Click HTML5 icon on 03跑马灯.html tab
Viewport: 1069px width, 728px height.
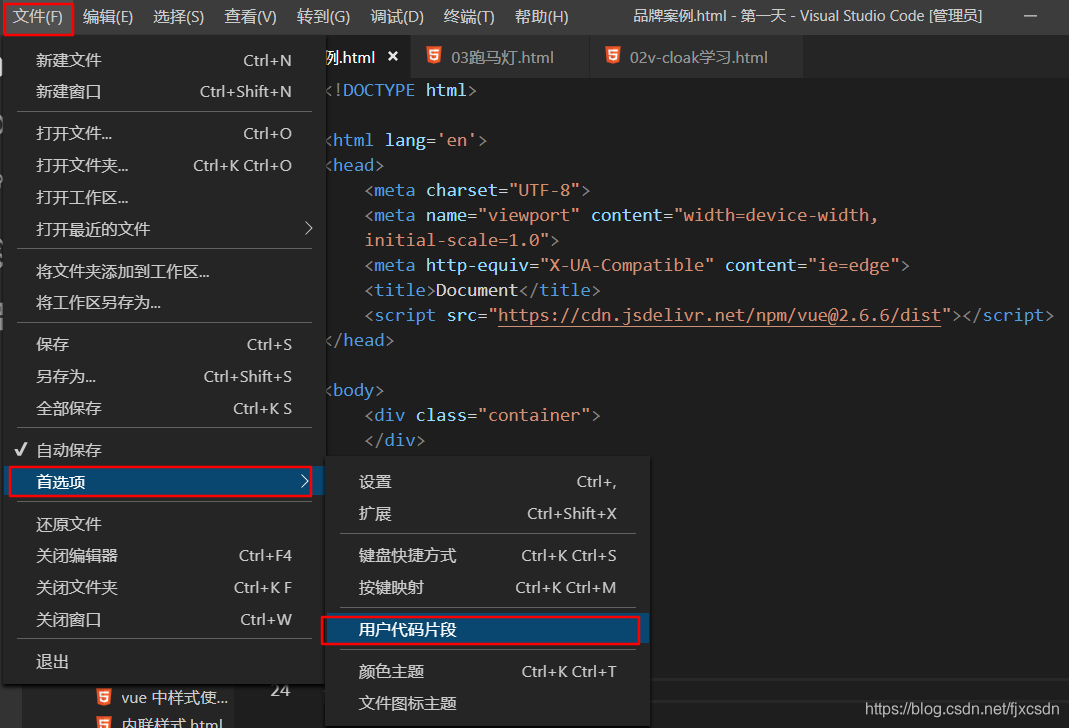tap(434, 55)
